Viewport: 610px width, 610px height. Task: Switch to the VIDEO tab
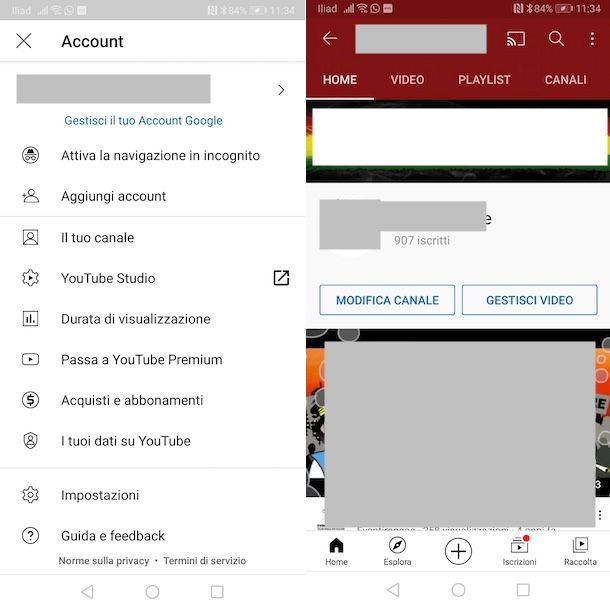click(407, 80)
